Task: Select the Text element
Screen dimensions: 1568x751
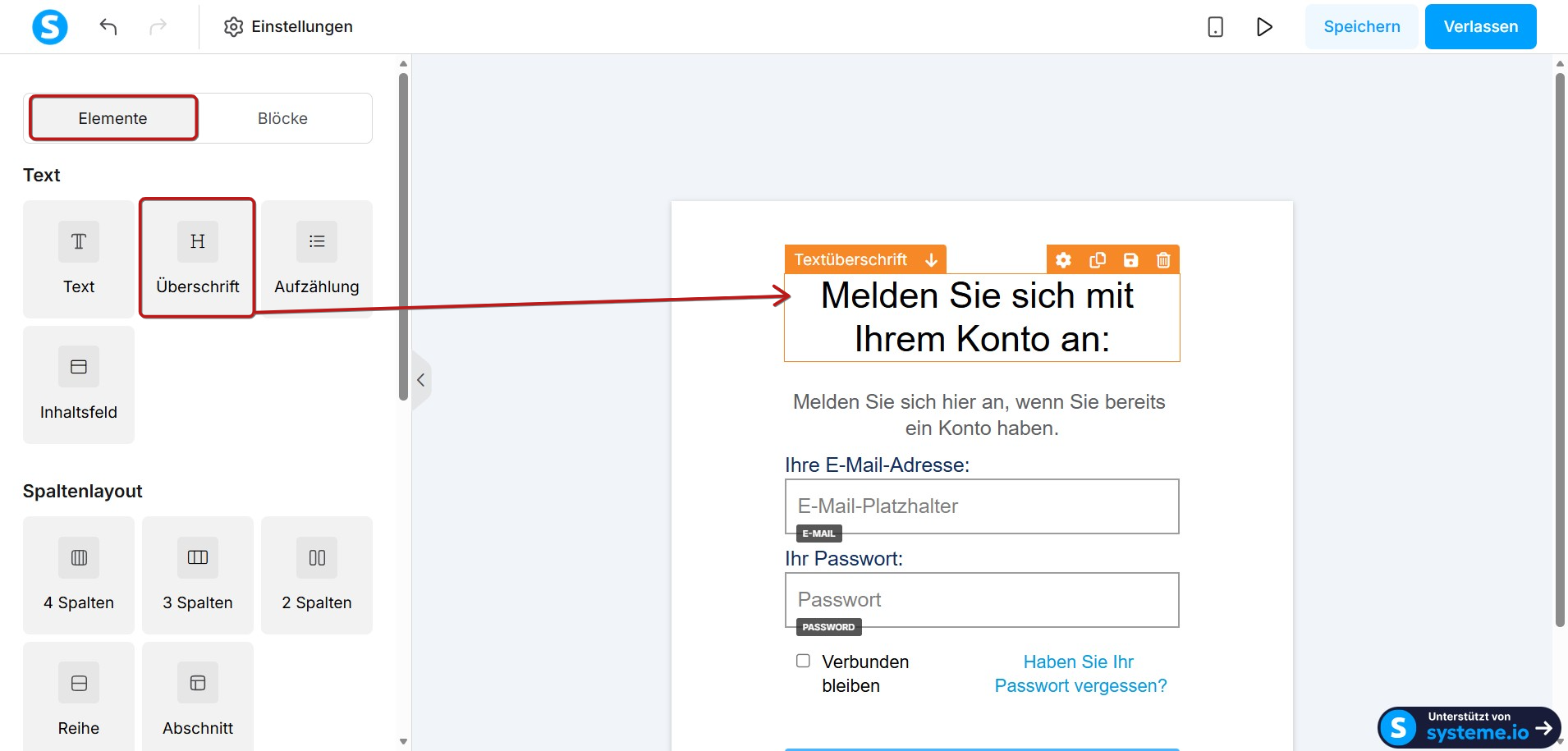Action: [x=79, y=259]
